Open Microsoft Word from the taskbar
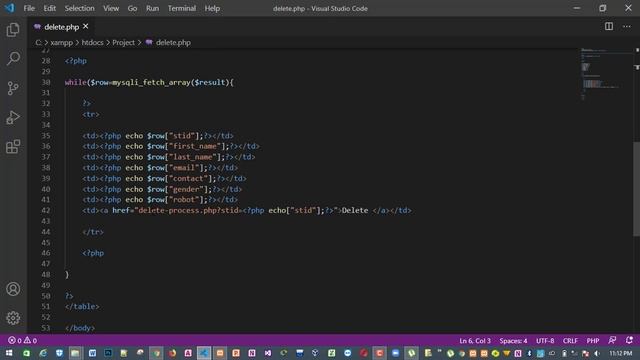 (92, 353)
